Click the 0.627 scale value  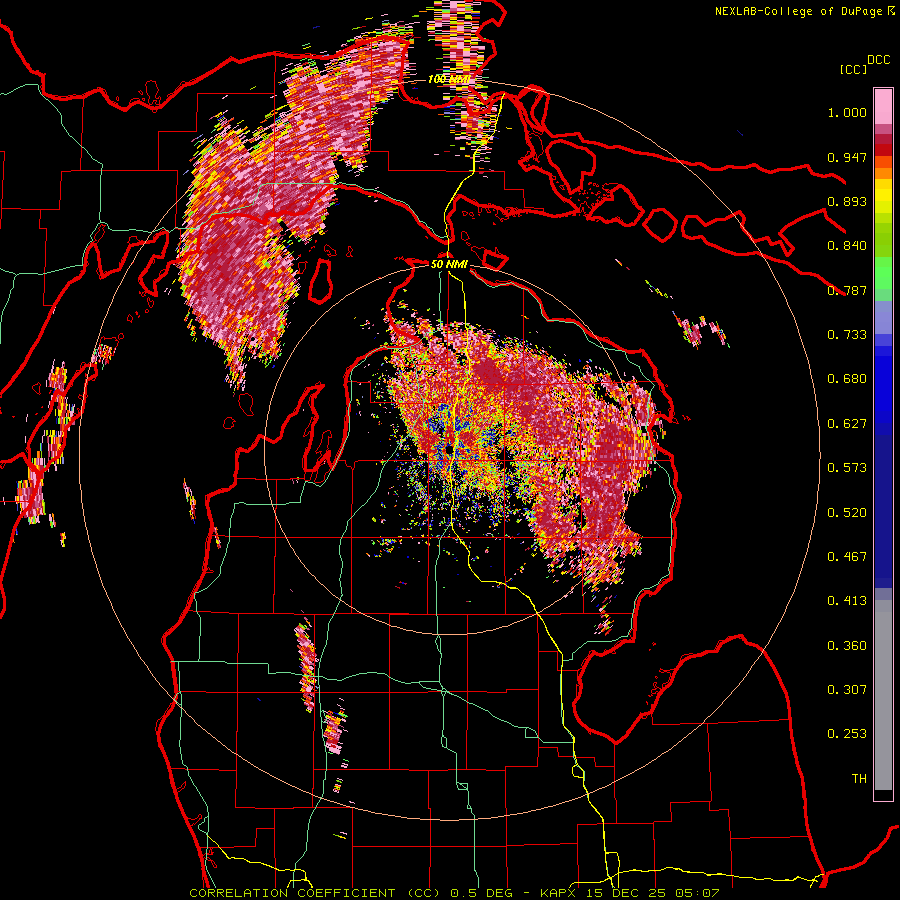847,424
